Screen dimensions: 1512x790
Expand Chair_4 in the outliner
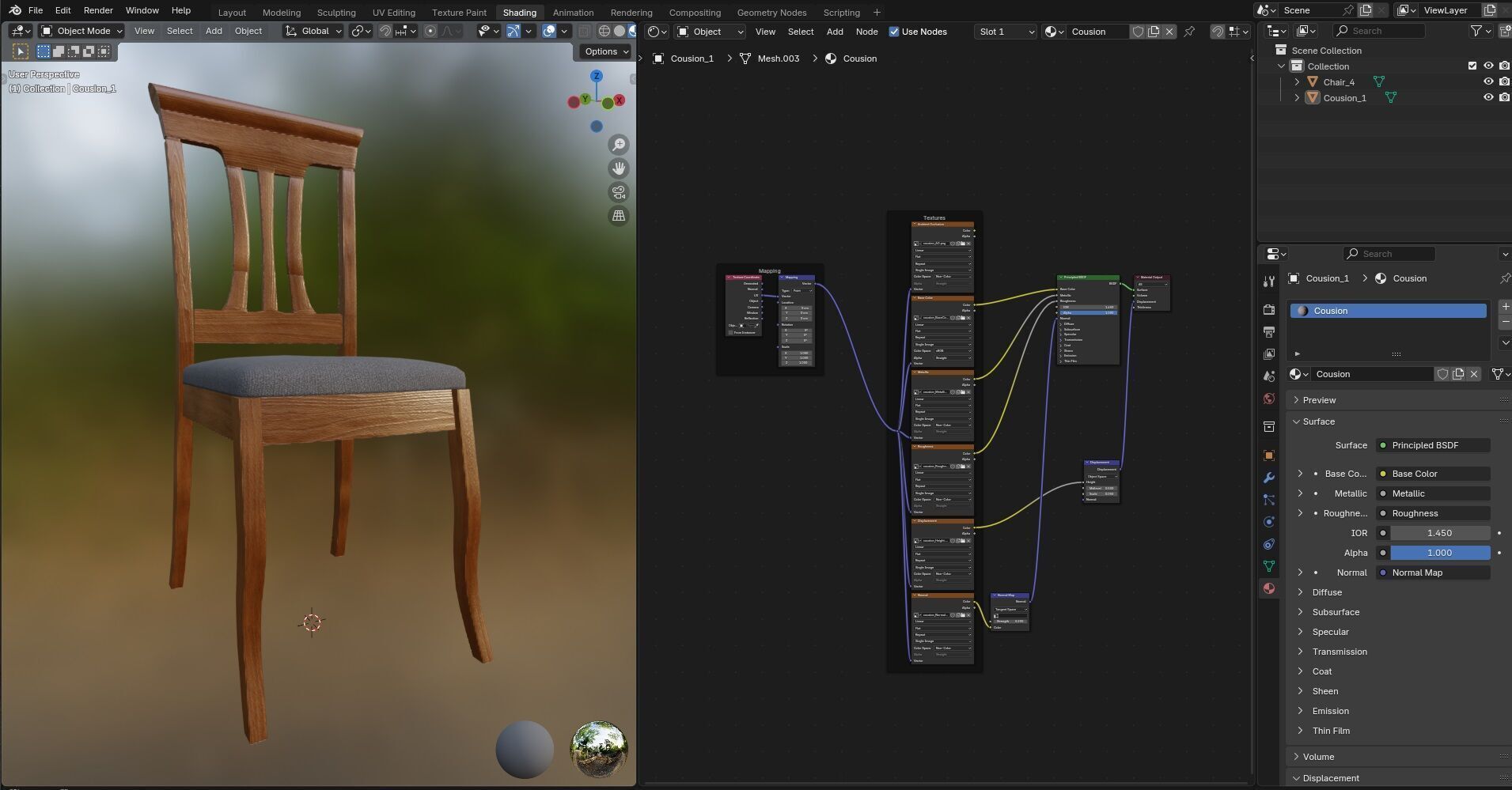1297,81
